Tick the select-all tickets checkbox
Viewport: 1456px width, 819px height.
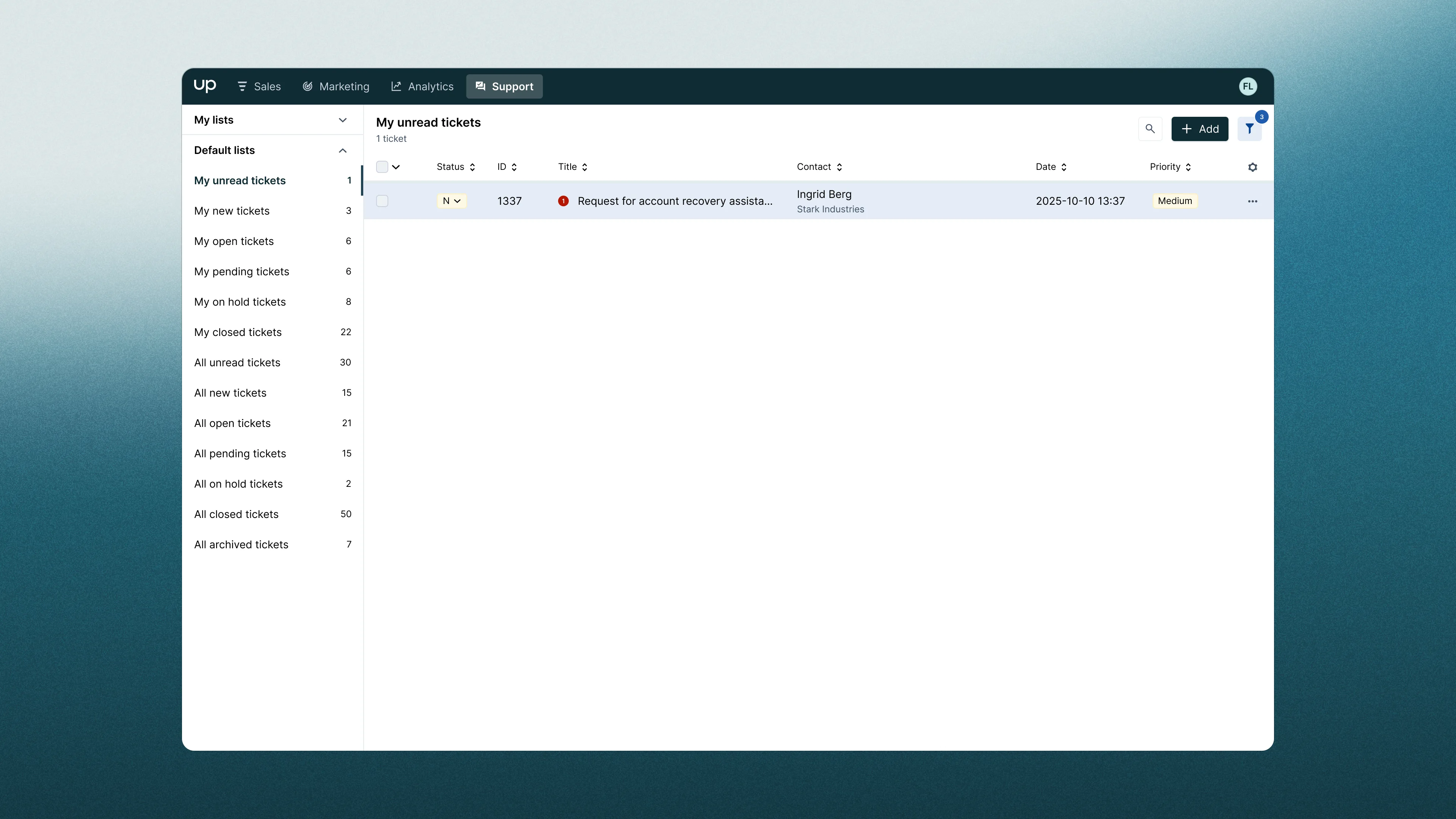tap(382, 167)
